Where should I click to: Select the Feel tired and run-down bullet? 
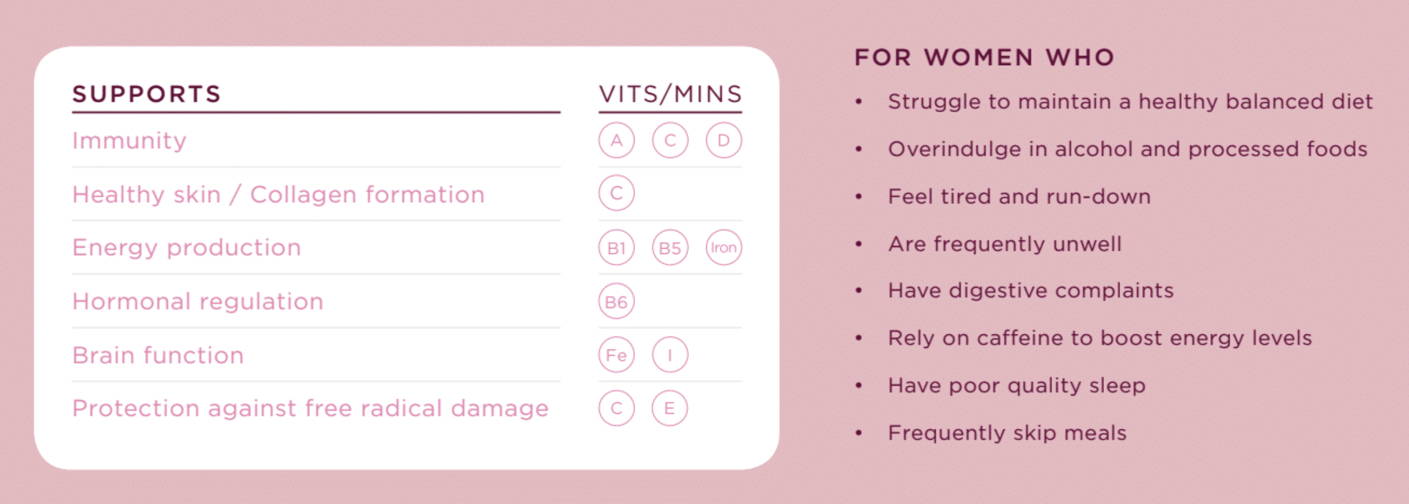pyautogui.click(x=1019, y=196)
